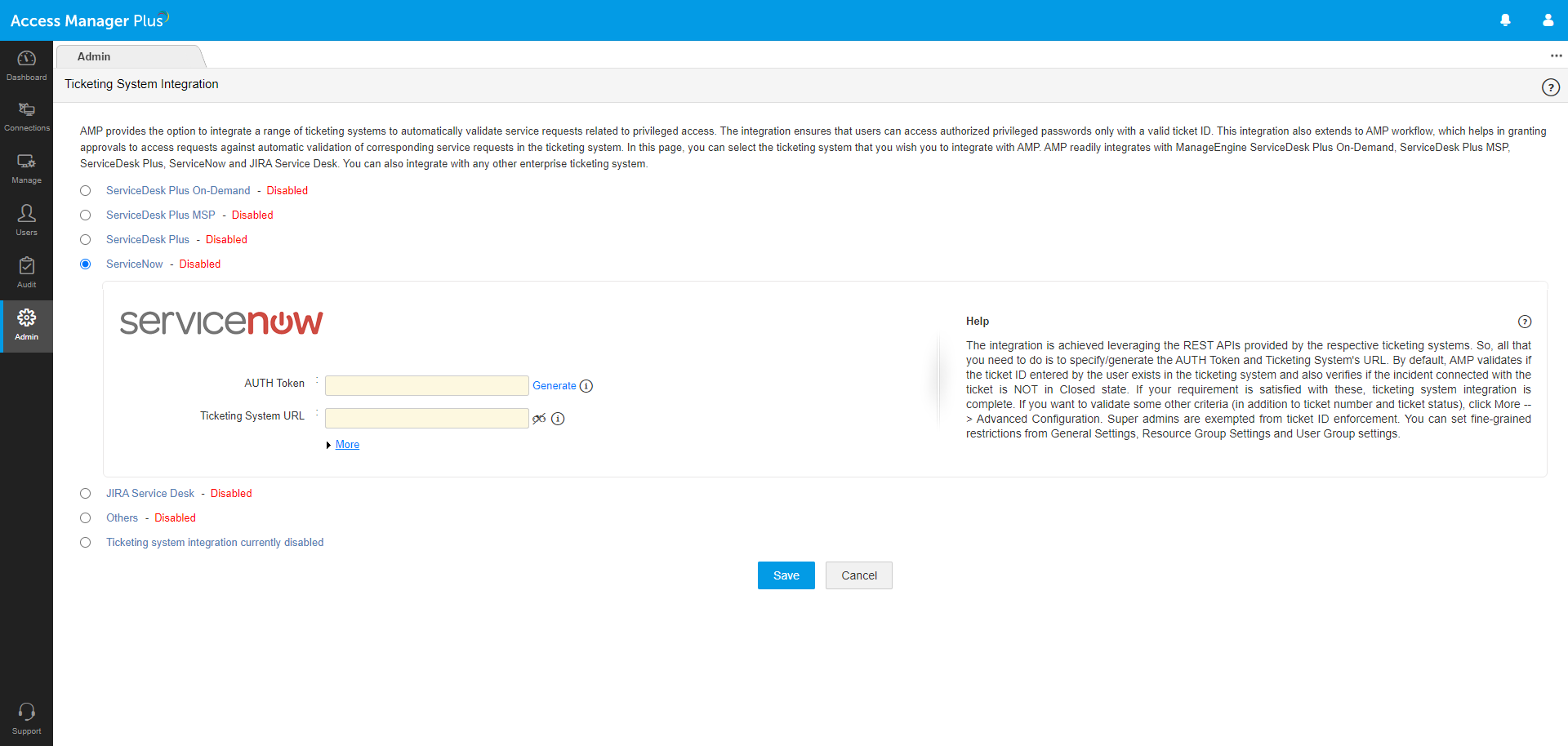The height and width of the screenshot is (746, 1568).
Task: Click the Others label
Action: [x=122, y=518]
